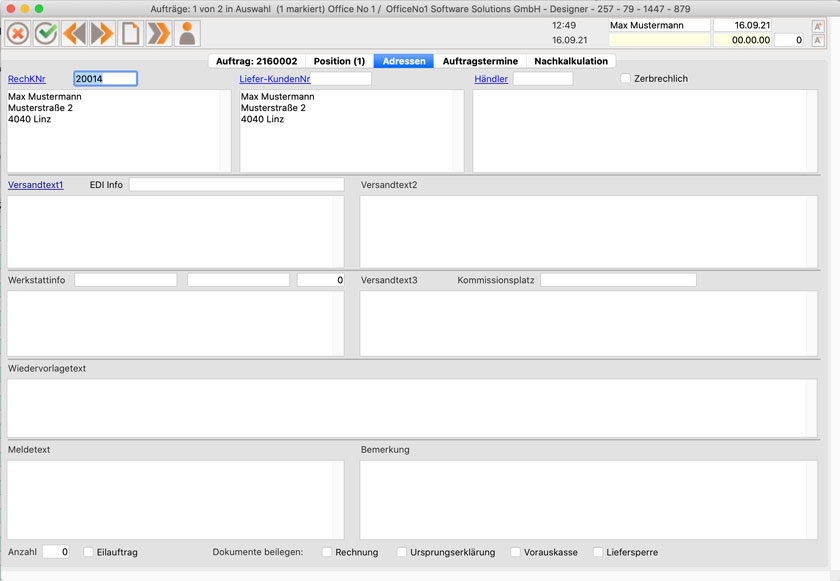
Task: Click the green checkmark confirm icon
Action: (46, 34)
